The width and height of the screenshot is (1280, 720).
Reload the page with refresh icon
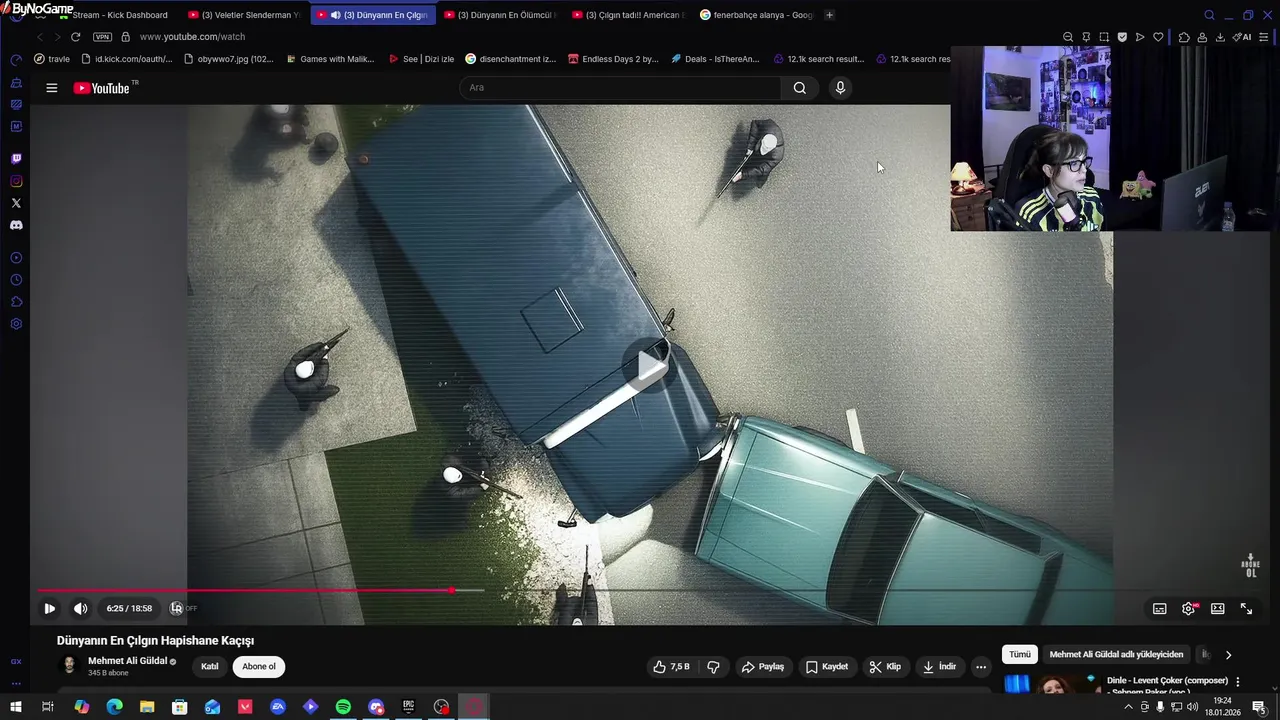[75, 37]
